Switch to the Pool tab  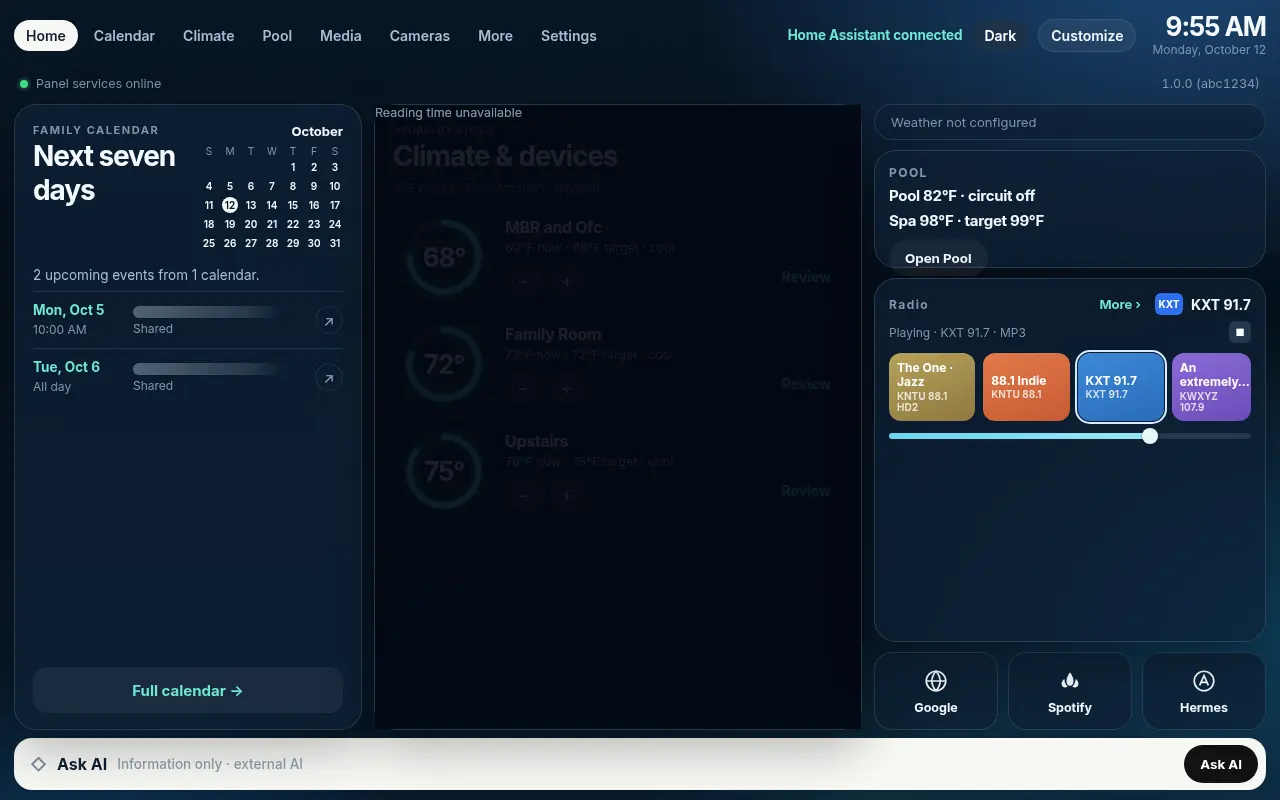(277, 35)
